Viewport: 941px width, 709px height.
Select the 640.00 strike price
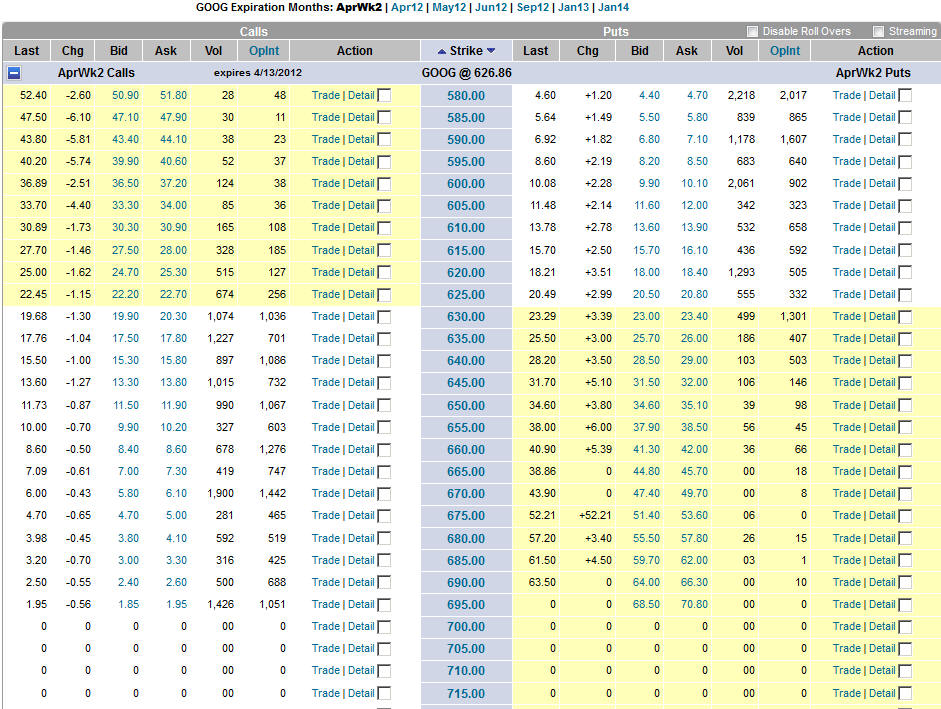[466, 361]
